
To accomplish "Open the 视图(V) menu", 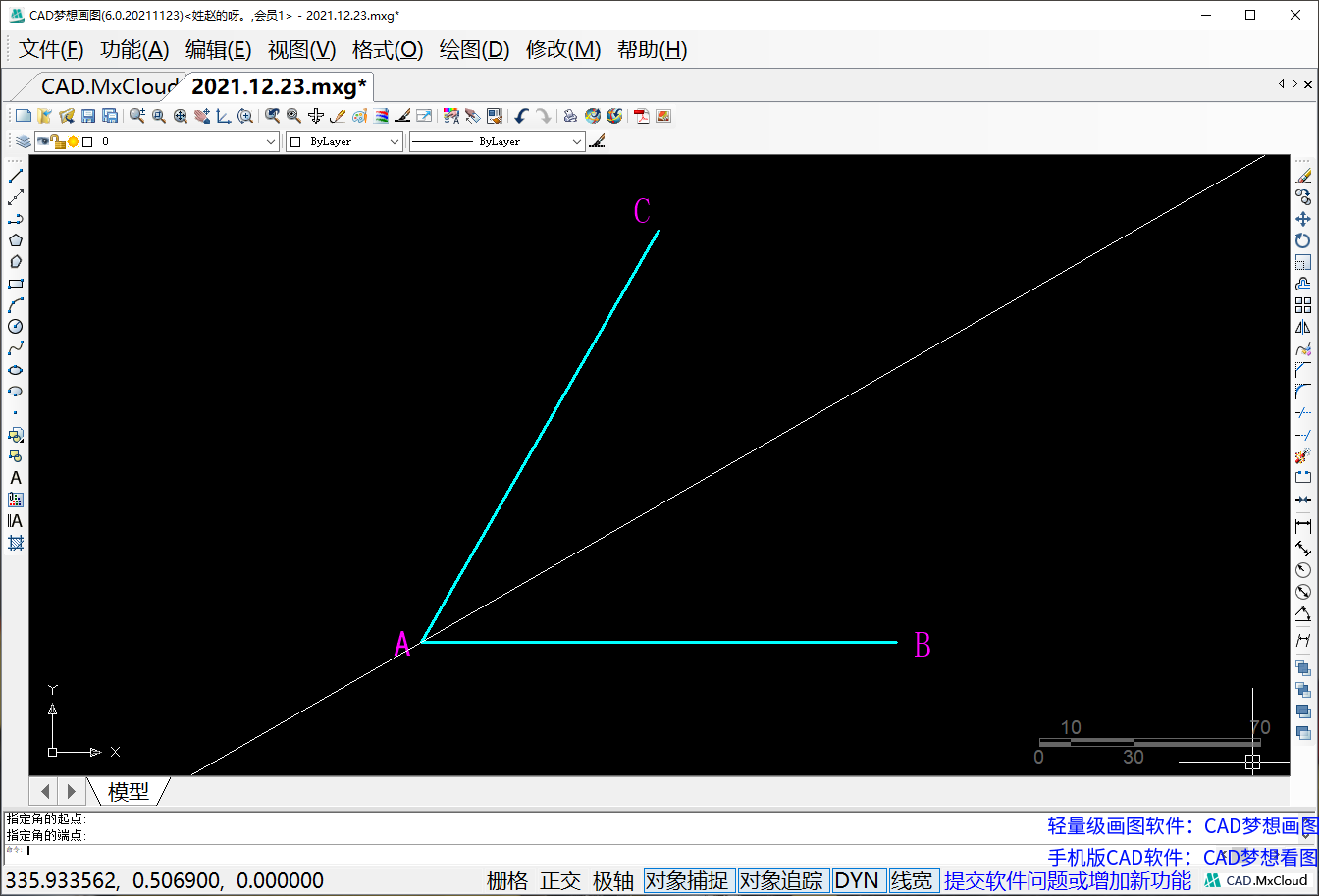I will [x=302, y=50].
